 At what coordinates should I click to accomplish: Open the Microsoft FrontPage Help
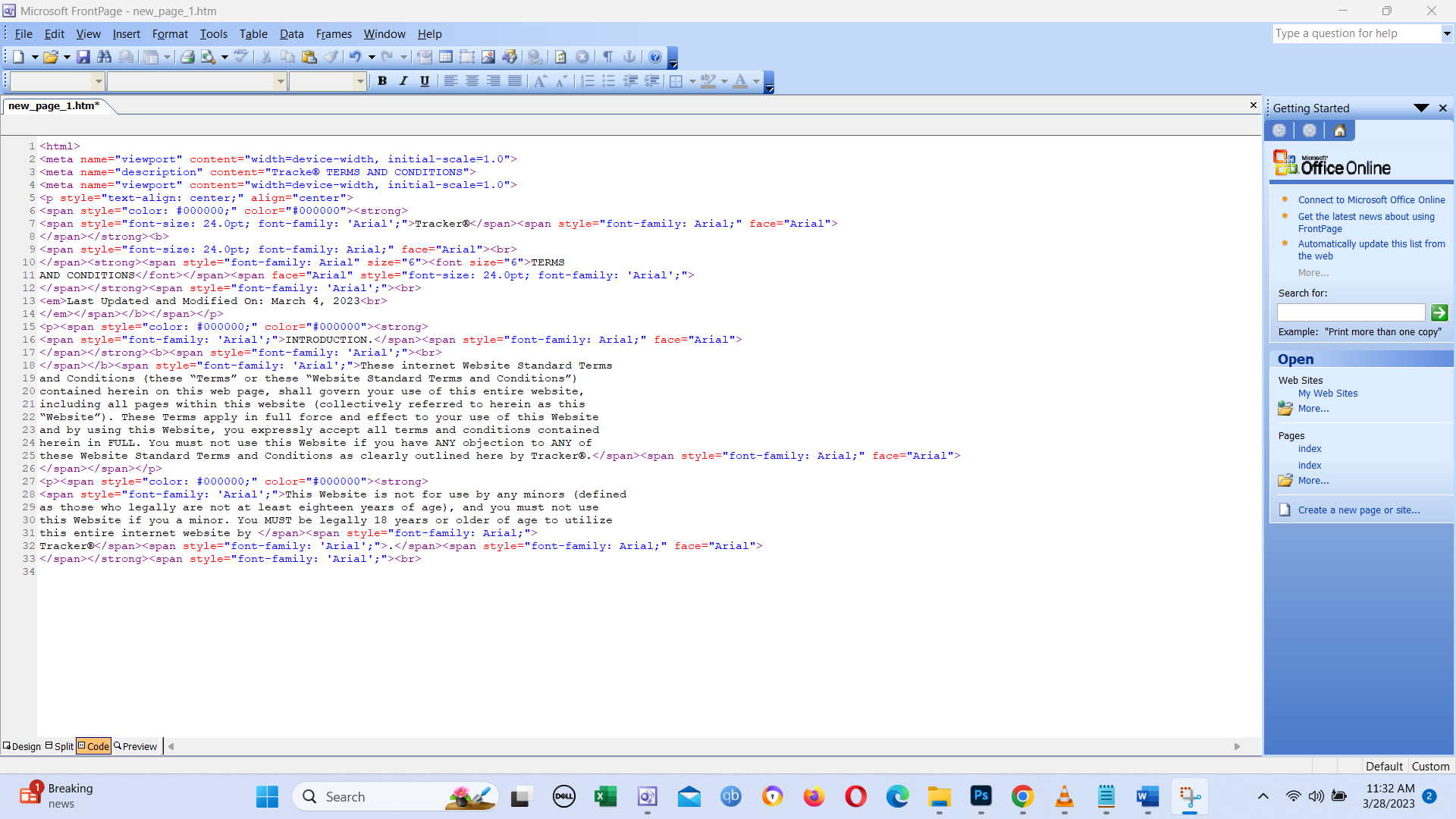coord(654,57)
